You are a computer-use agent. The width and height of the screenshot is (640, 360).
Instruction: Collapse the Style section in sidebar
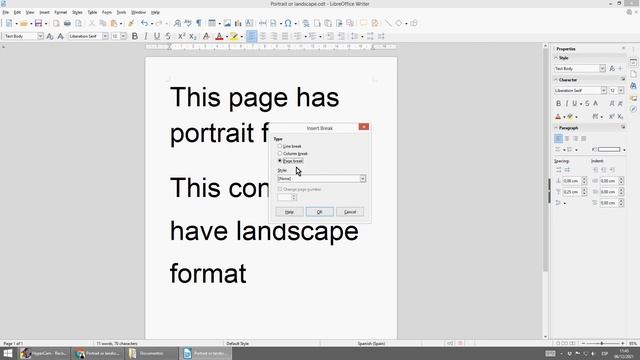[556, 58]
